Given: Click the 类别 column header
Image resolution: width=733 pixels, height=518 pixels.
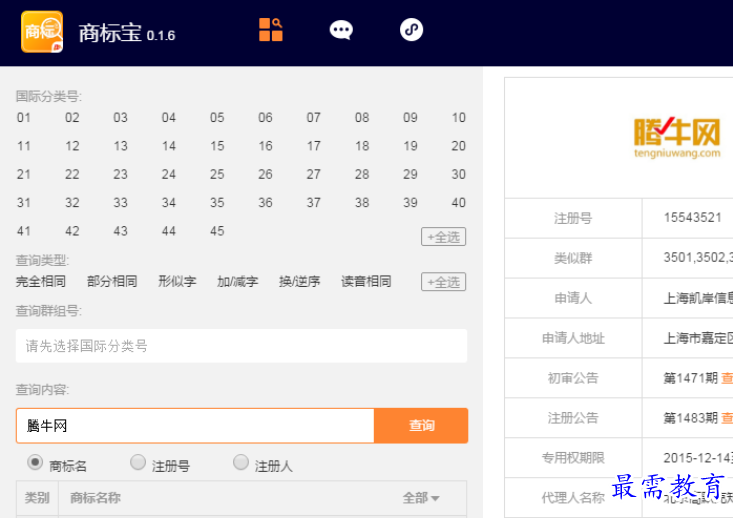Looking at the screenshot, I should 37,498.
